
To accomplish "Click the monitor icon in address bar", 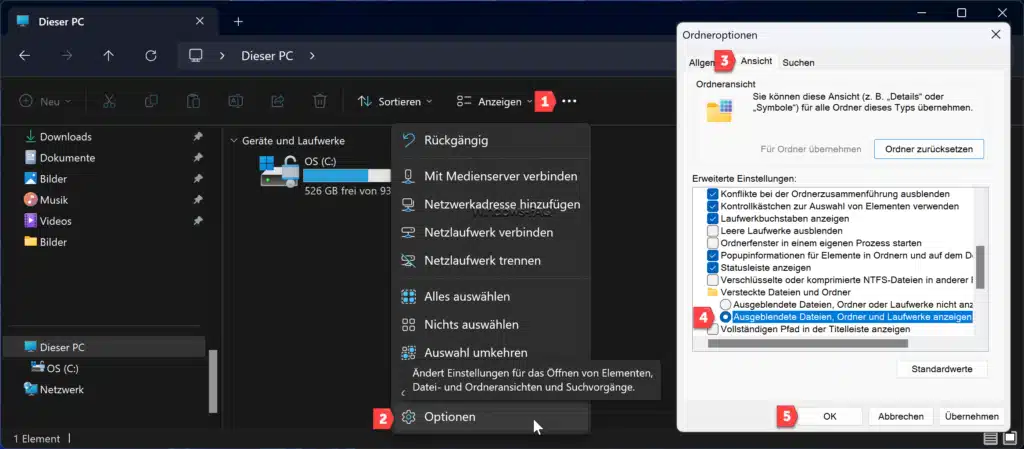I will 195,56.
